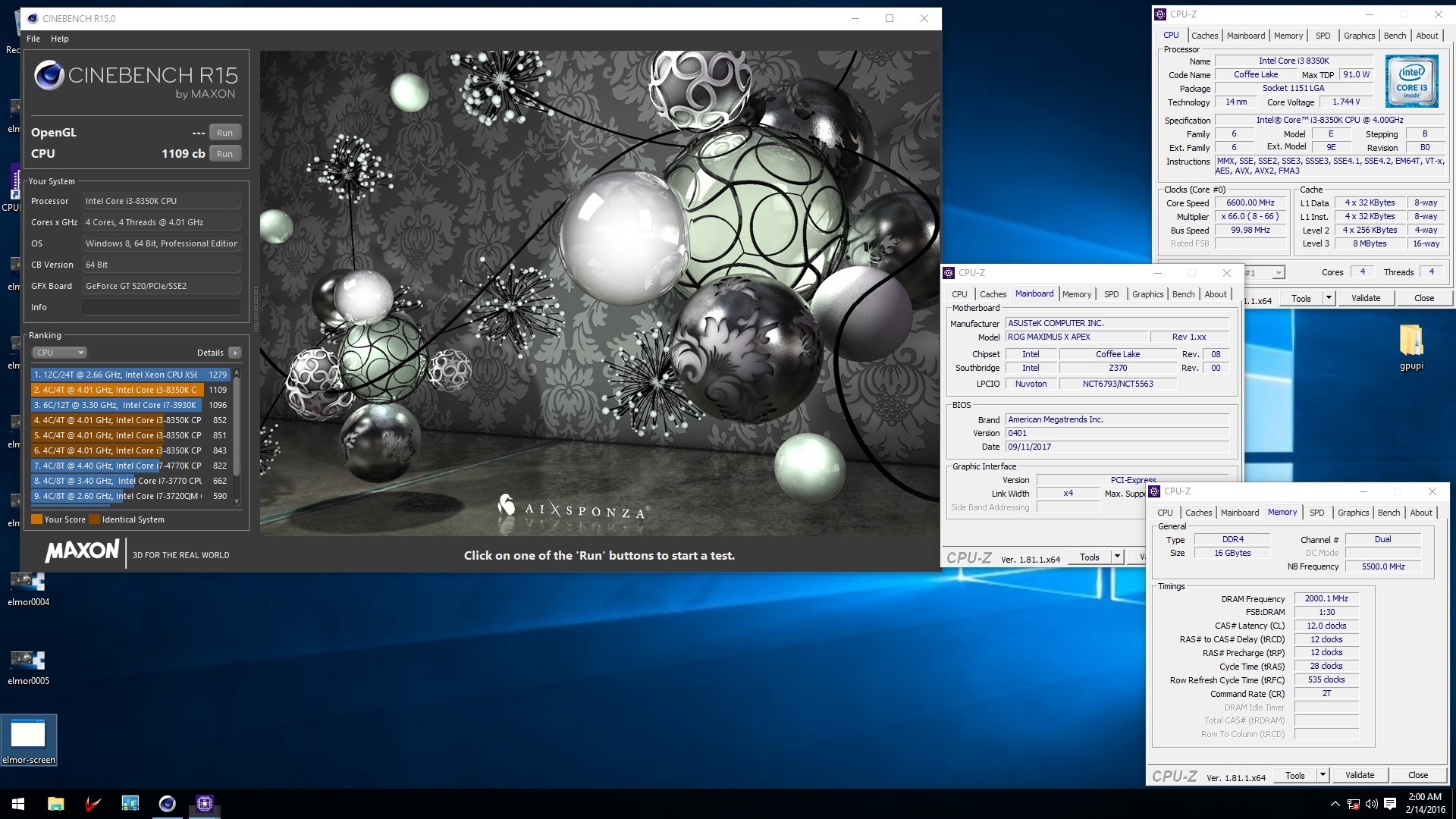Open the gpupi desktop folder
This screenshot has width=1456, height=819.
[1411, 347]
